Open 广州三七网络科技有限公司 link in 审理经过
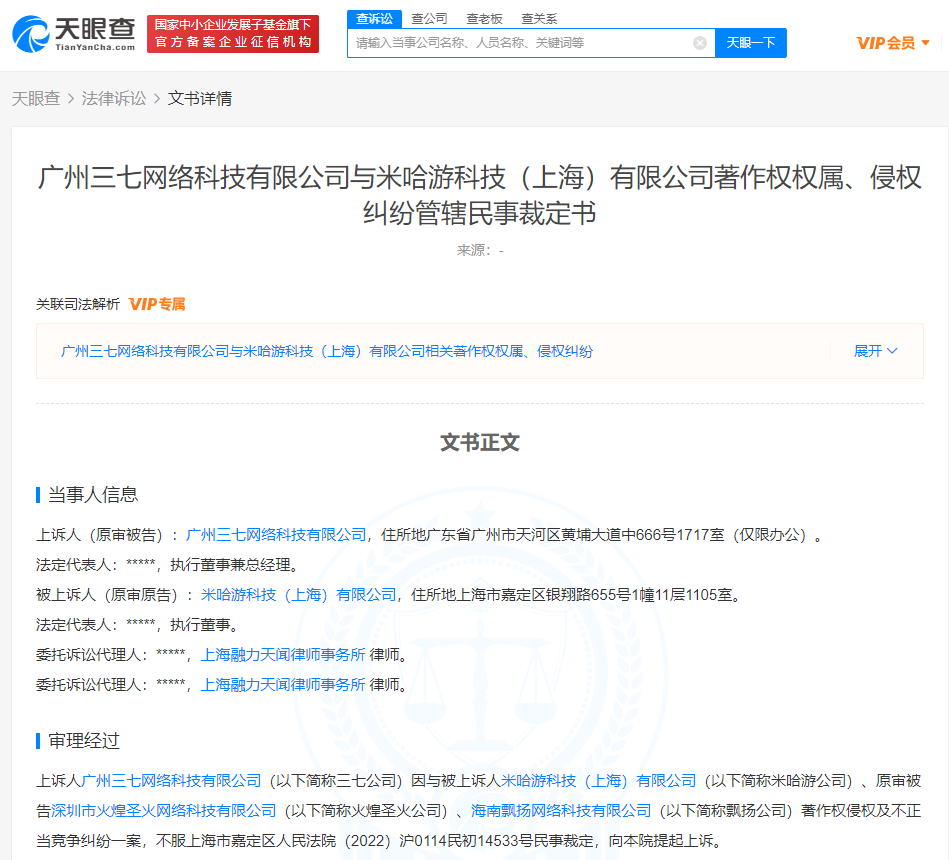Image resolution: width=949 pixels, height=860 pixels. tap(171, 781)
